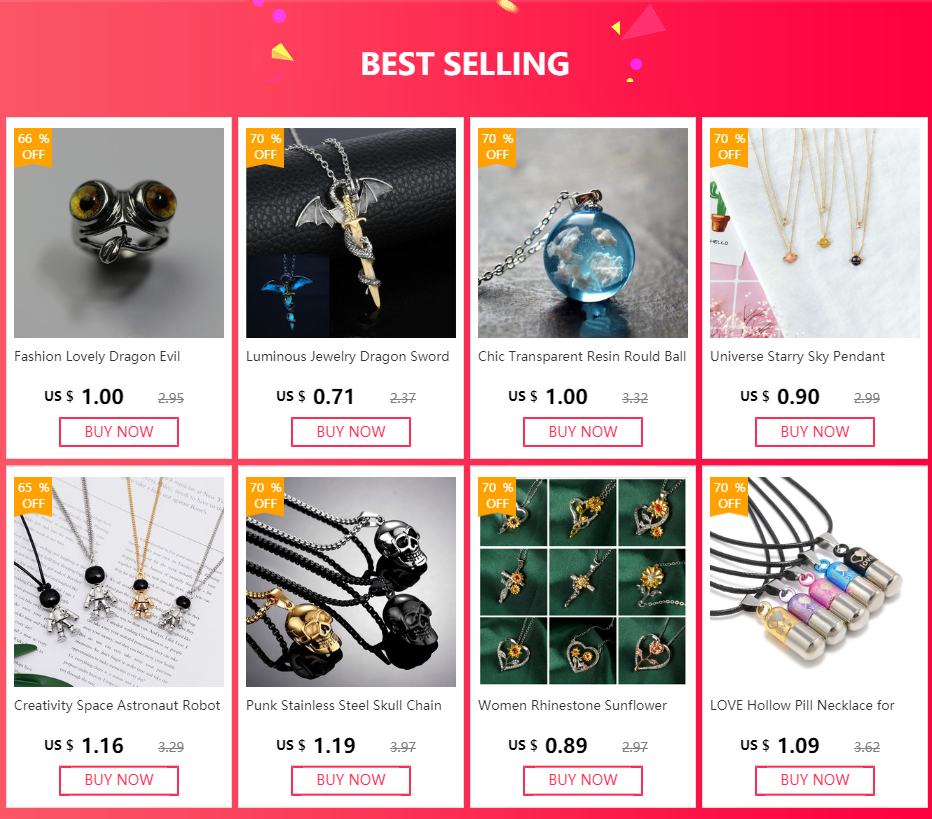This screenshot has height=819, width=932.
Task: Buy the Fashion Lovely Dragon Evil ring
Action: click(x=119, y=432)
